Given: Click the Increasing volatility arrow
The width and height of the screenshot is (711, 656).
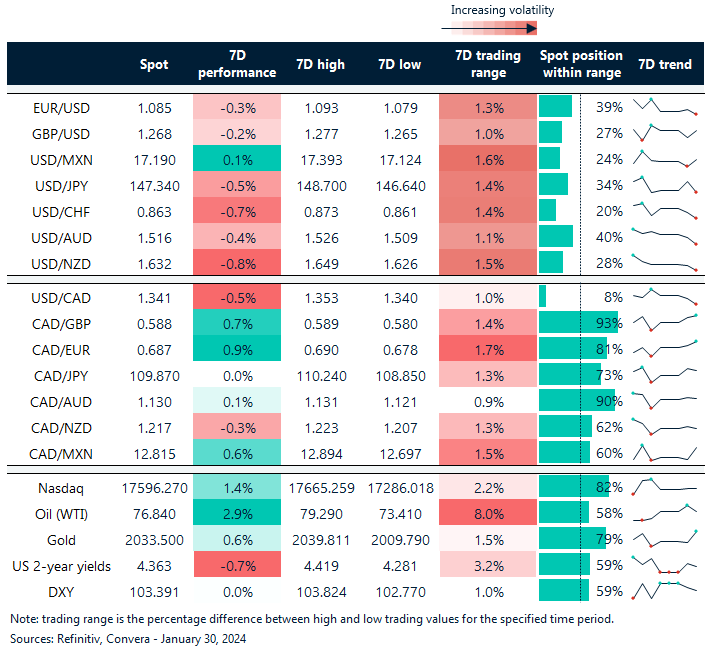Looking at the screenshot, I should tap(501, 29).
